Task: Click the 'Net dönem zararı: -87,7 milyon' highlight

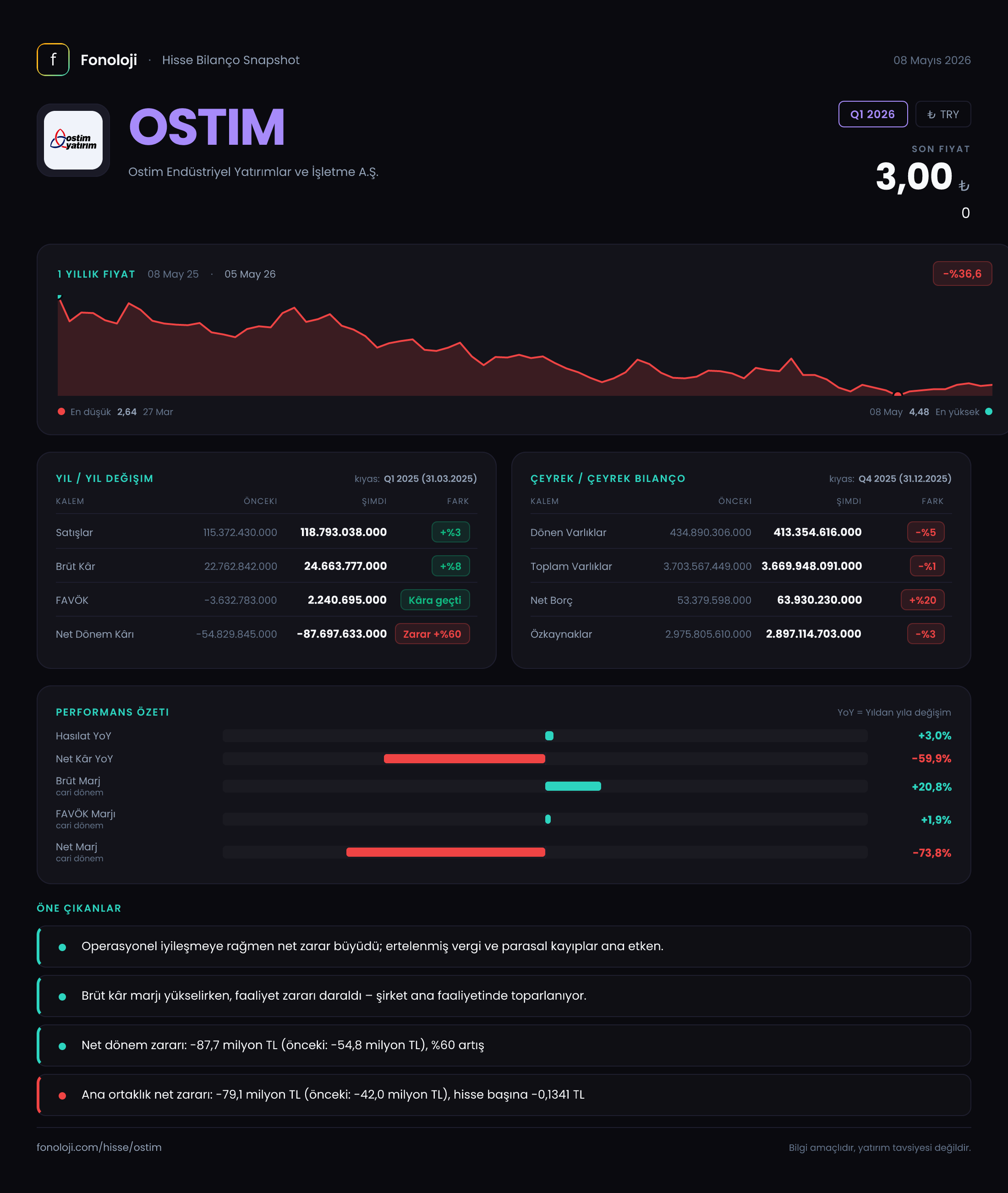Action: 504,1045
